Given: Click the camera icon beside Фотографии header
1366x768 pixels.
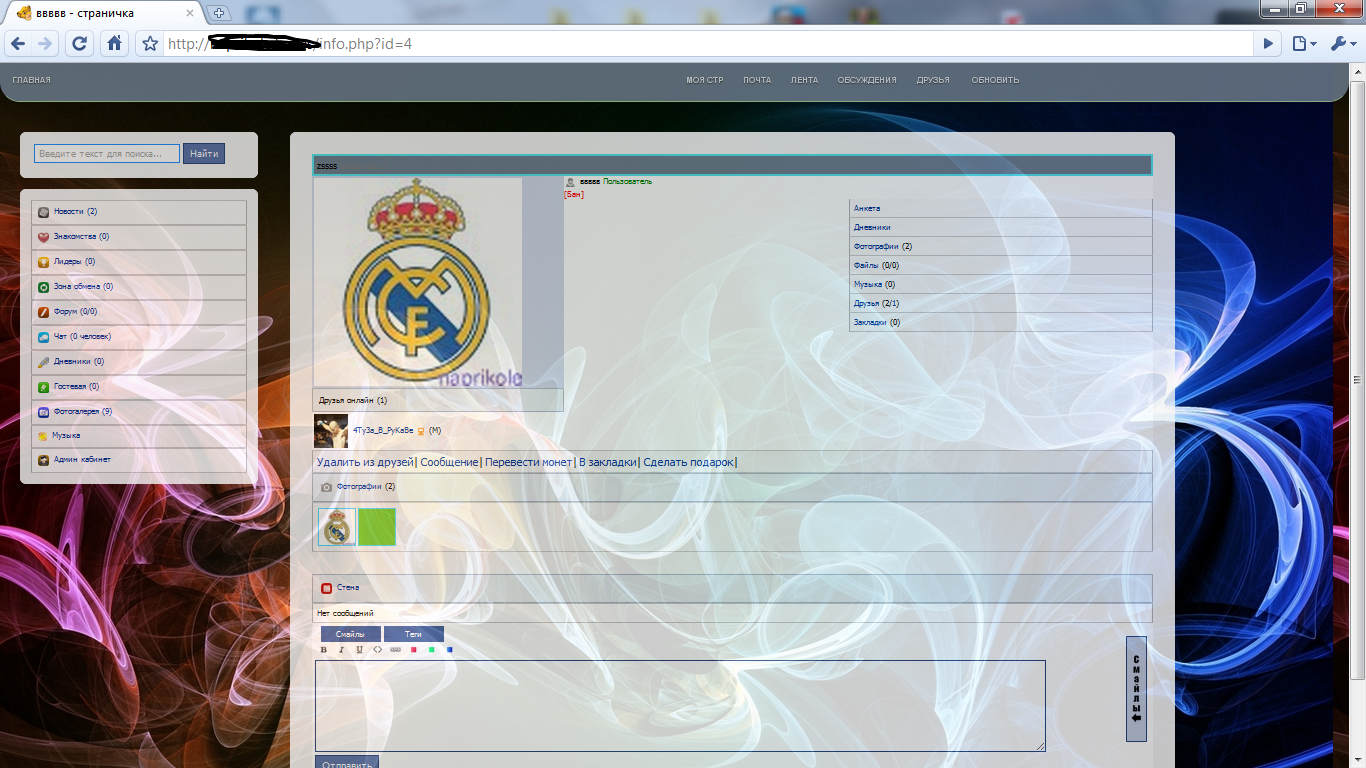Looking at the screenshot, I should pos(326,487).
